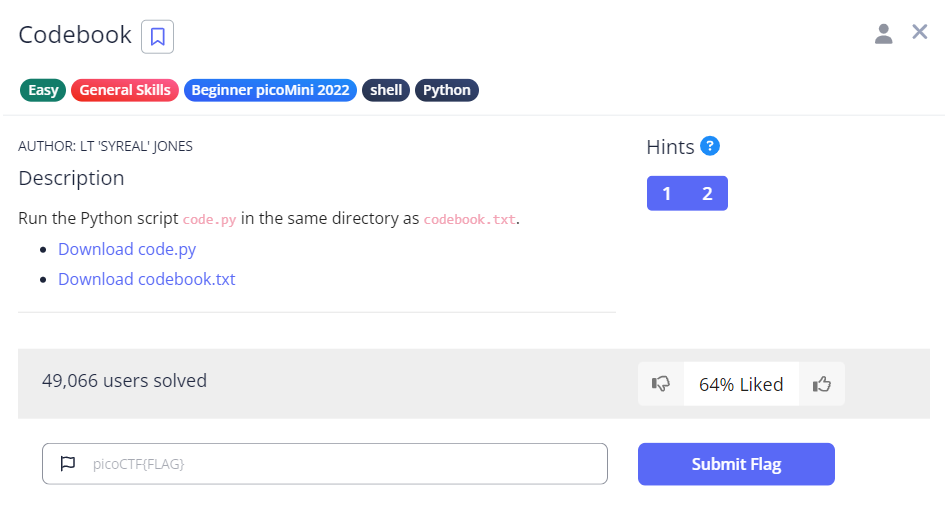951x523 pixels.
Task: Close the Codebook challenge dialog
Action: pyautogui.click(x=920, y=32)
